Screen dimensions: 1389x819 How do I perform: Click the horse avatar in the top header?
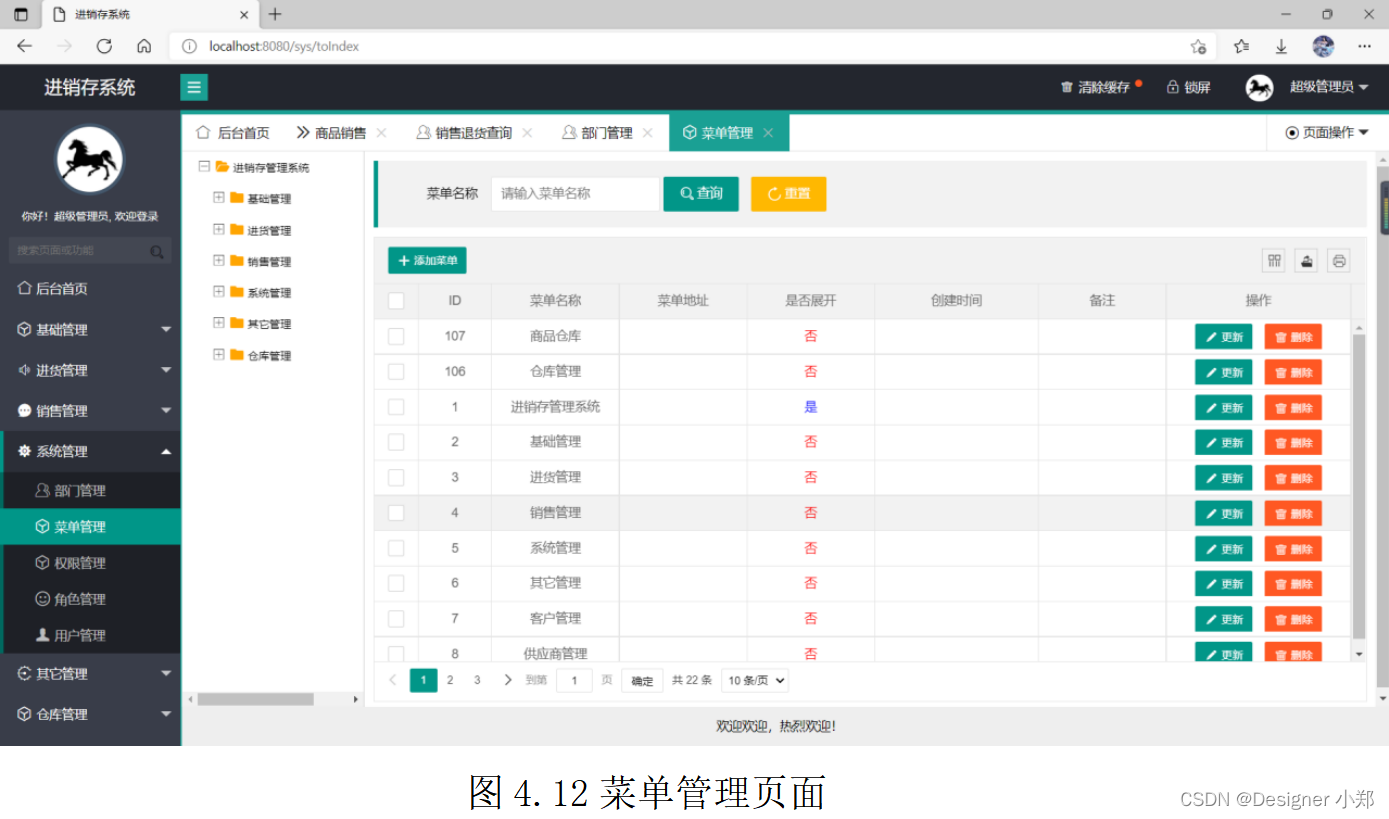click(1259, 87)
